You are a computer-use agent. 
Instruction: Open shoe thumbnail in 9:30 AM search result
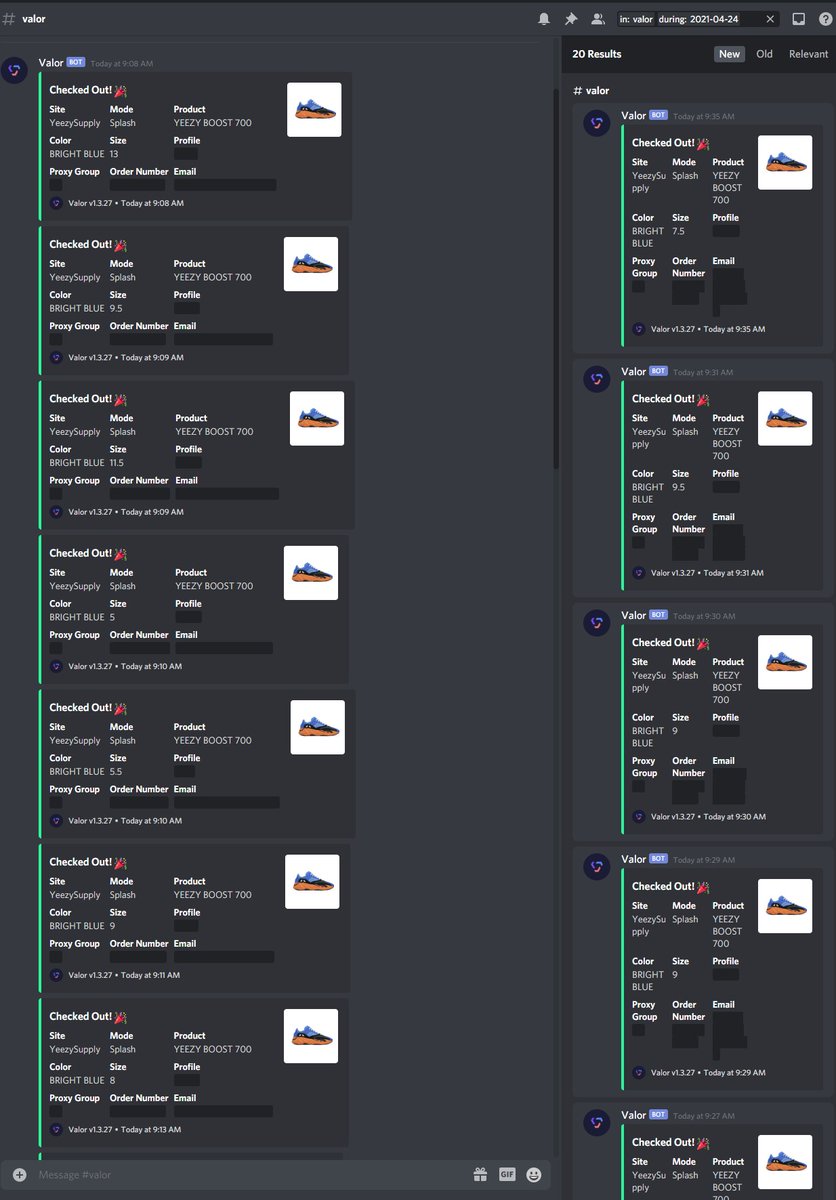785,662
